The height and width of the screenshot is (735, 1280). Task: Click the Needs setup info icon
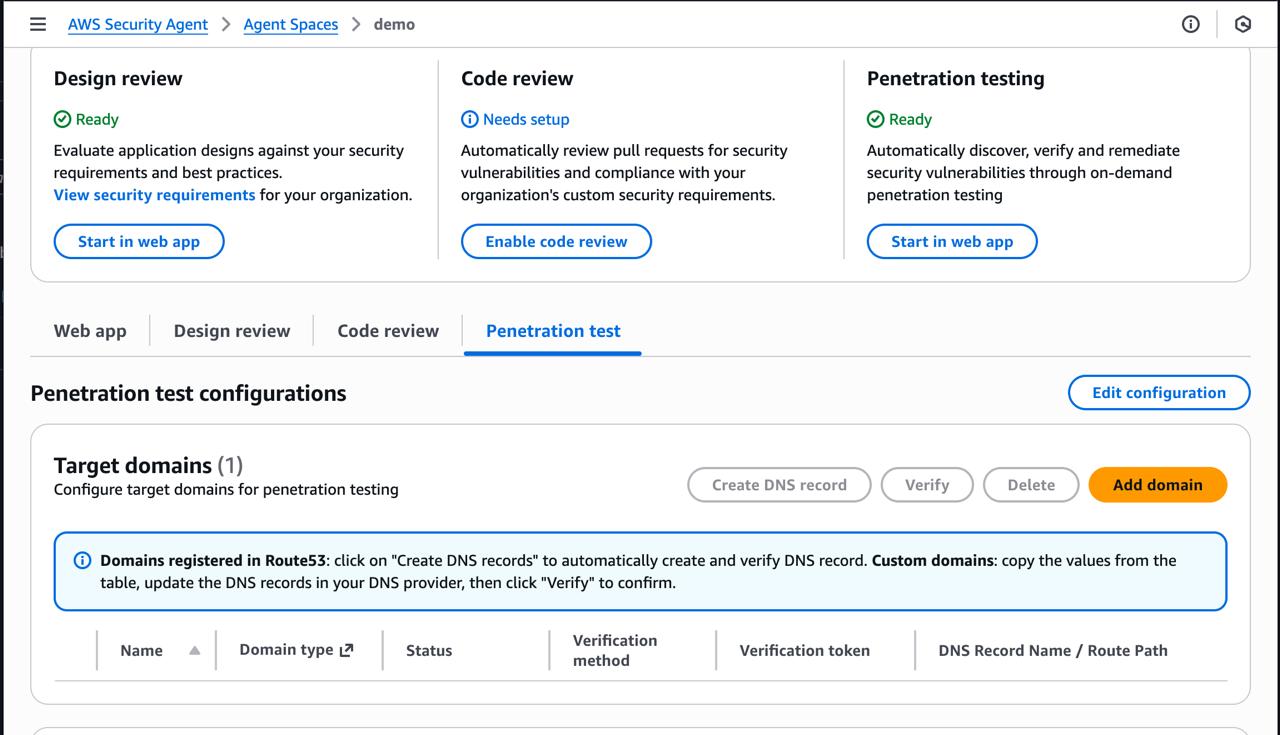469,119
